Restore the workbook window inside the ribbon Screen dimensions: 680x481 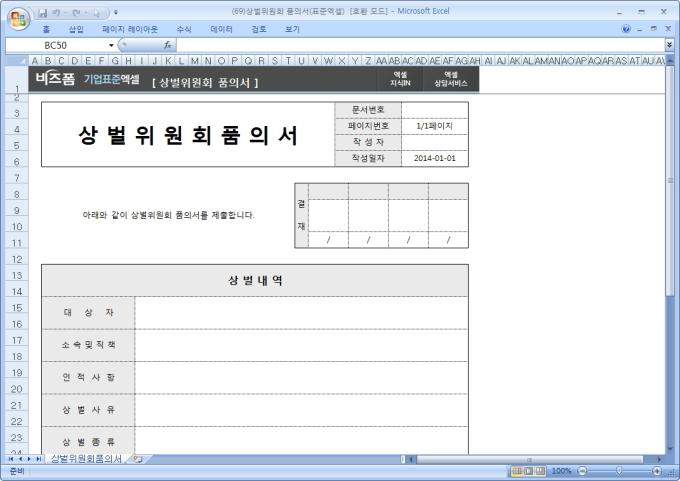(x=654, y=29)
